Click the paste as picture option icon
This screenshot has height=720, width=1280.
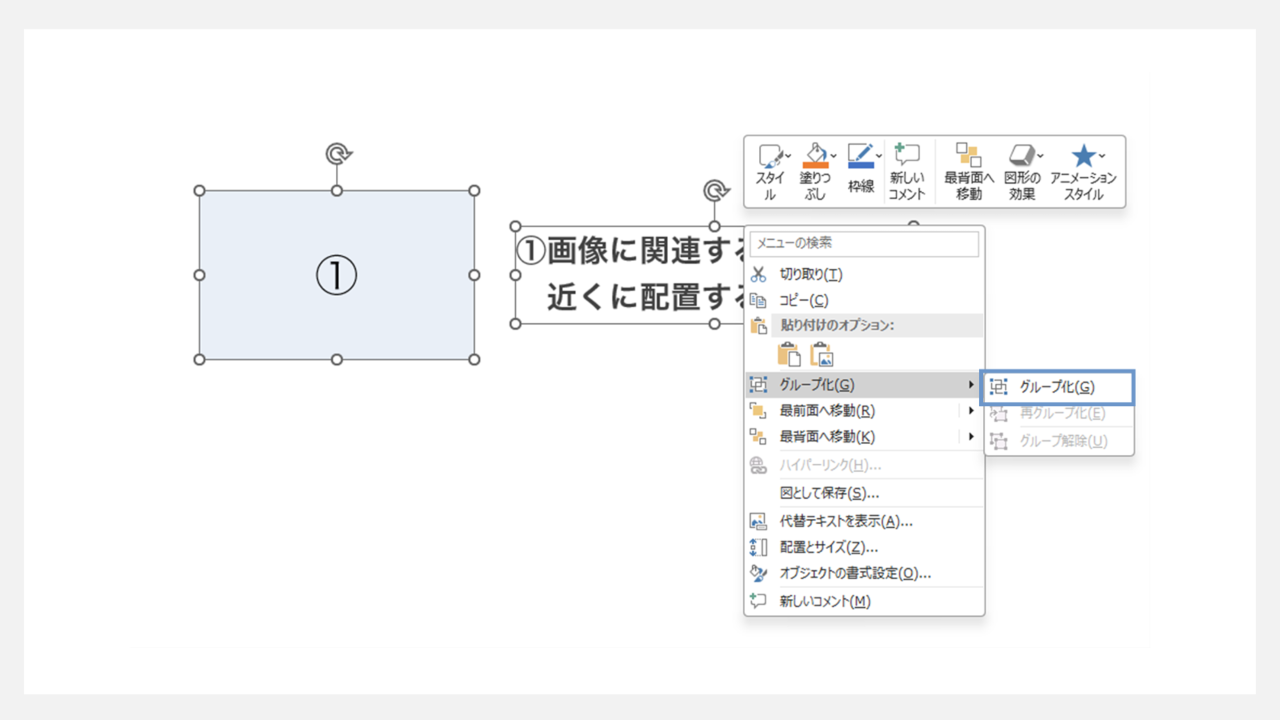[822, 354]
